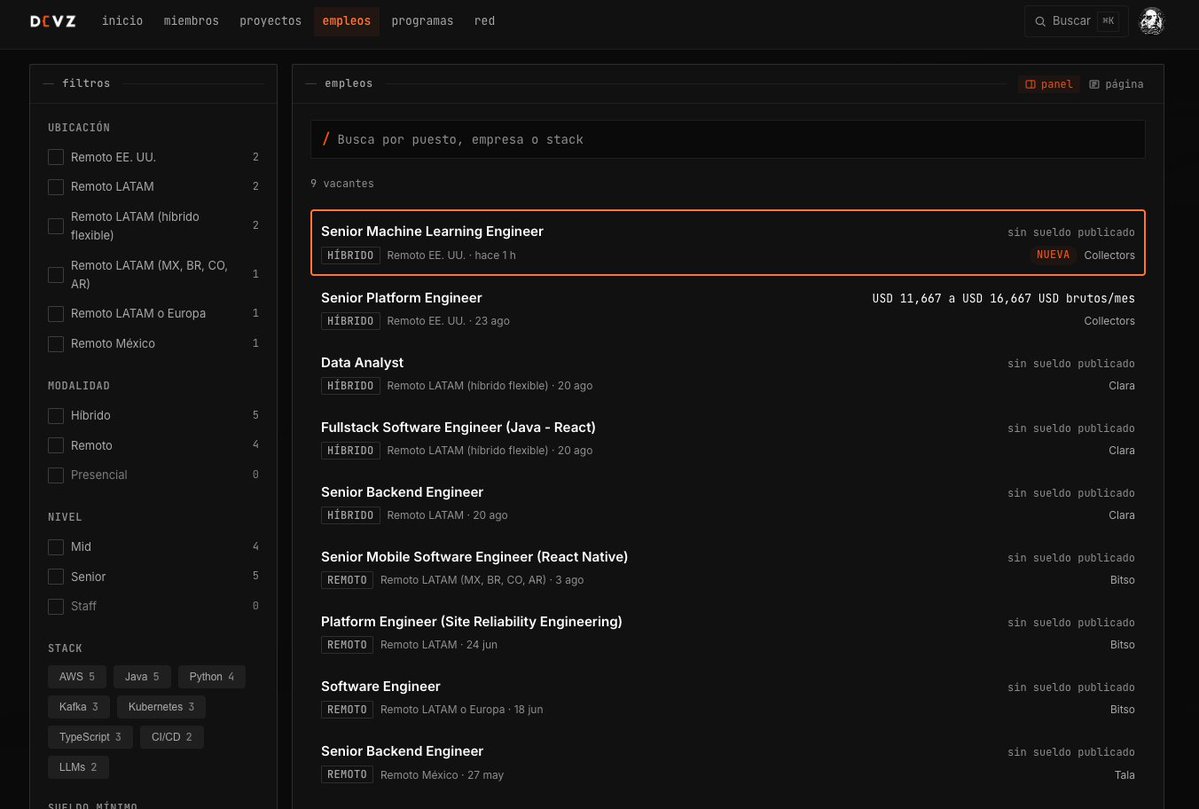Select the CI/CD stack tag
The image size is (1199, 809).
click(172, 737)
